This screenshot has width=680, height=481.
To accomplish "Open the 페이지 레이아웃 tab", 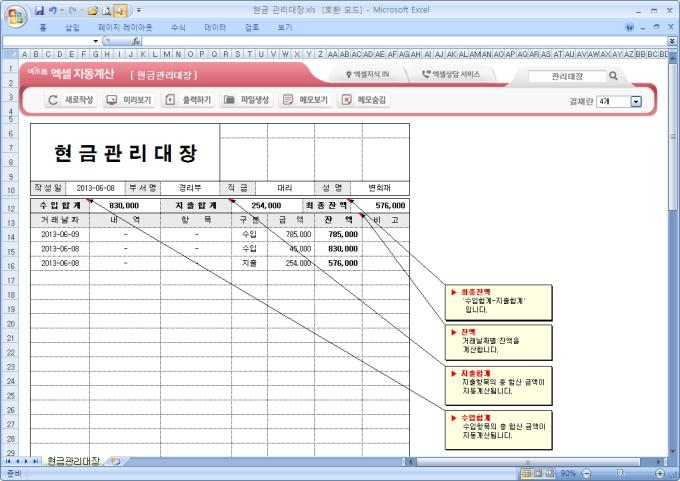I will [125, 27].
